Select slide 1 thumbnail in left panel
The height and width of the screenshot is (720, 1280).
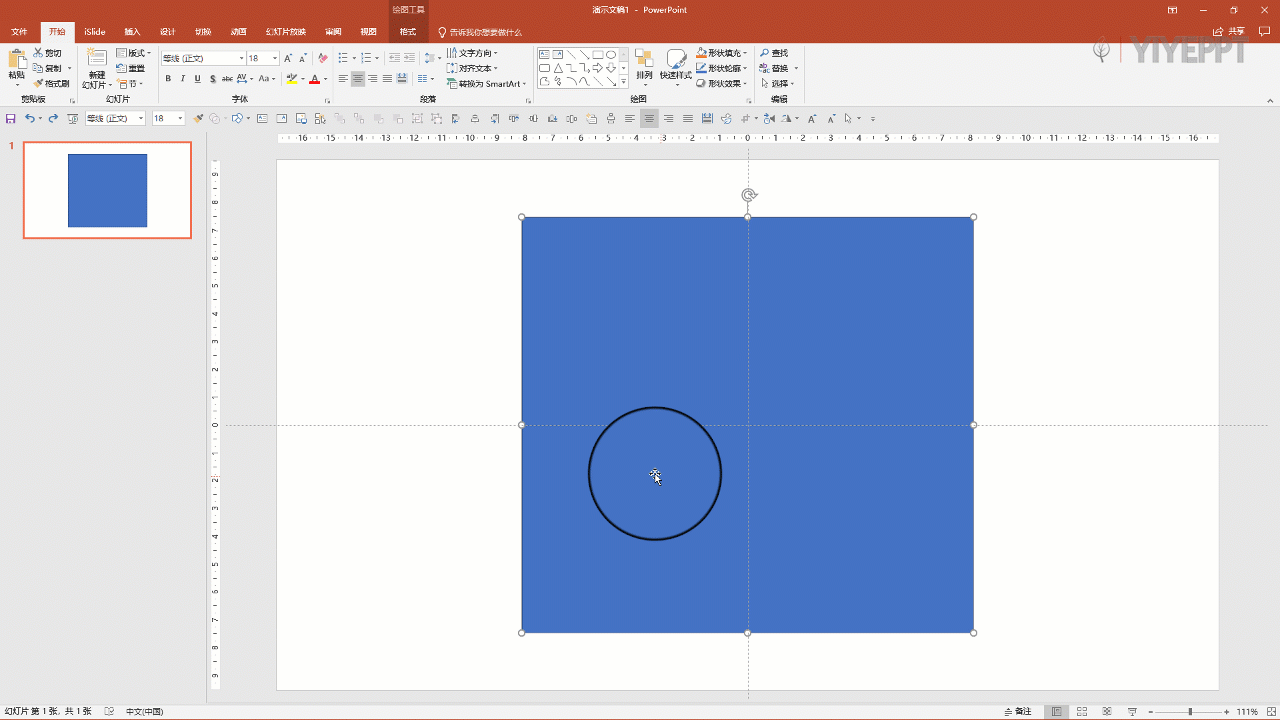click(107, 190)
